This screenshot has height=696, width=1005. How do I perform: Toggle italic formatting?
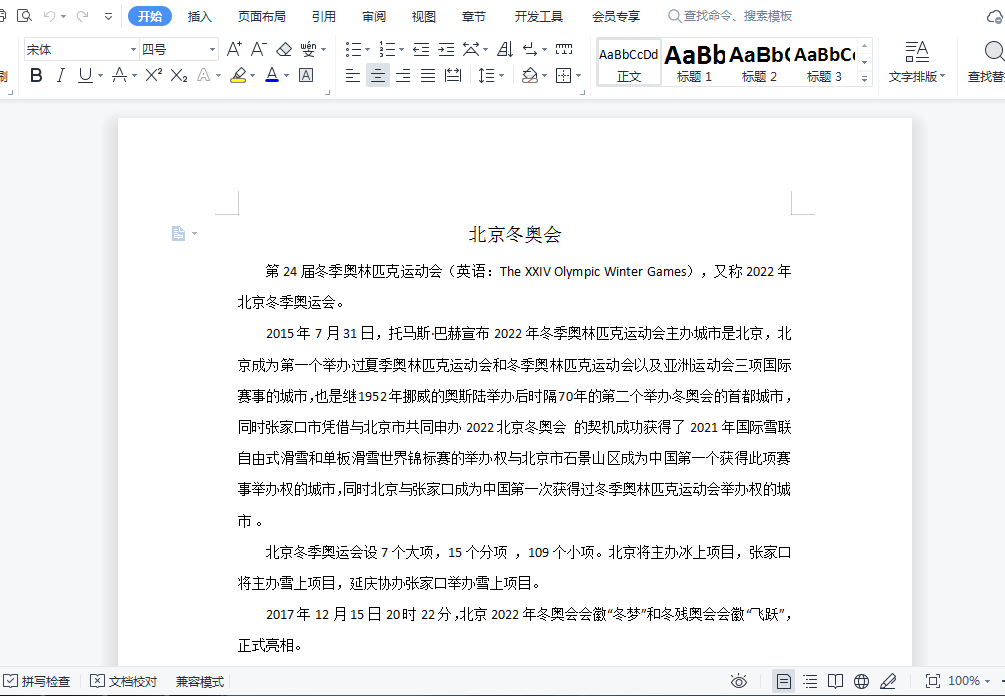coord(60,76)
